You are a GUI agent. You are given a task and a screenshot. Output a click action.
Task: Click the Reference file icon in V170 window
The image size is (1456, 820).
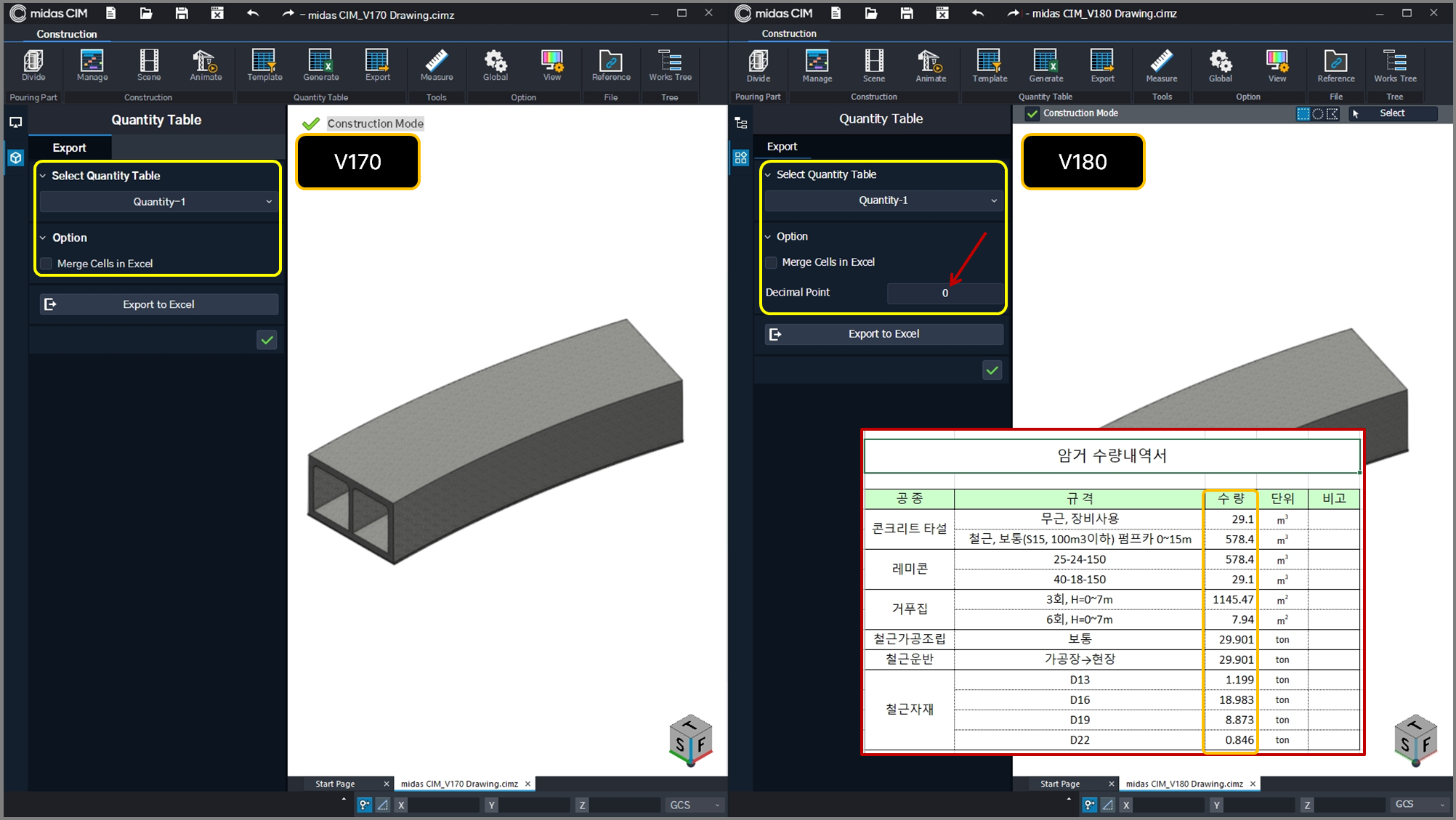[x=611, y=65]
